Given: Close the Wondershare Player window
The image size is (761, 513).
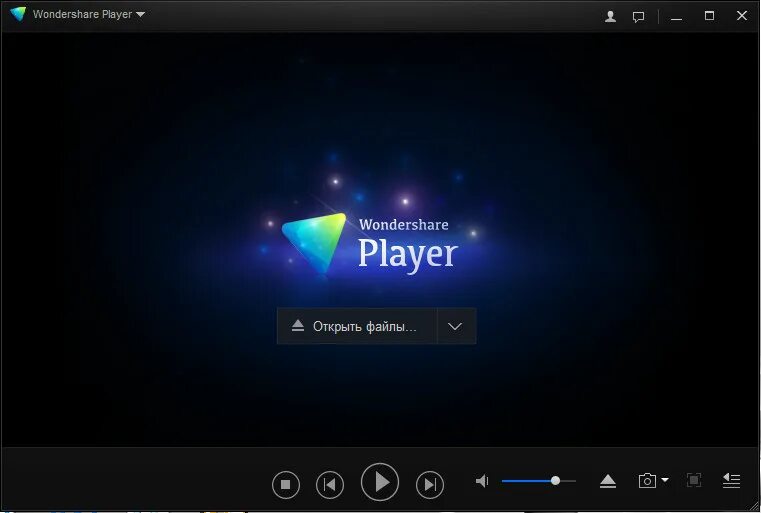Looking at the screenshot, I should pos(742,16).
